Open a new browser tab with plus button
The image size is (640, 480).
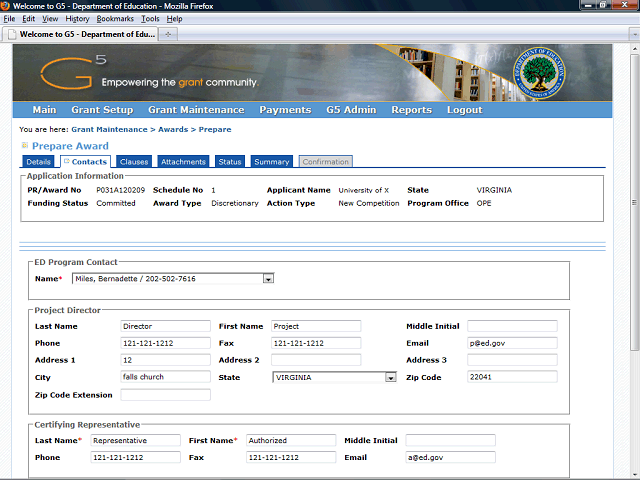pos(168,34)
